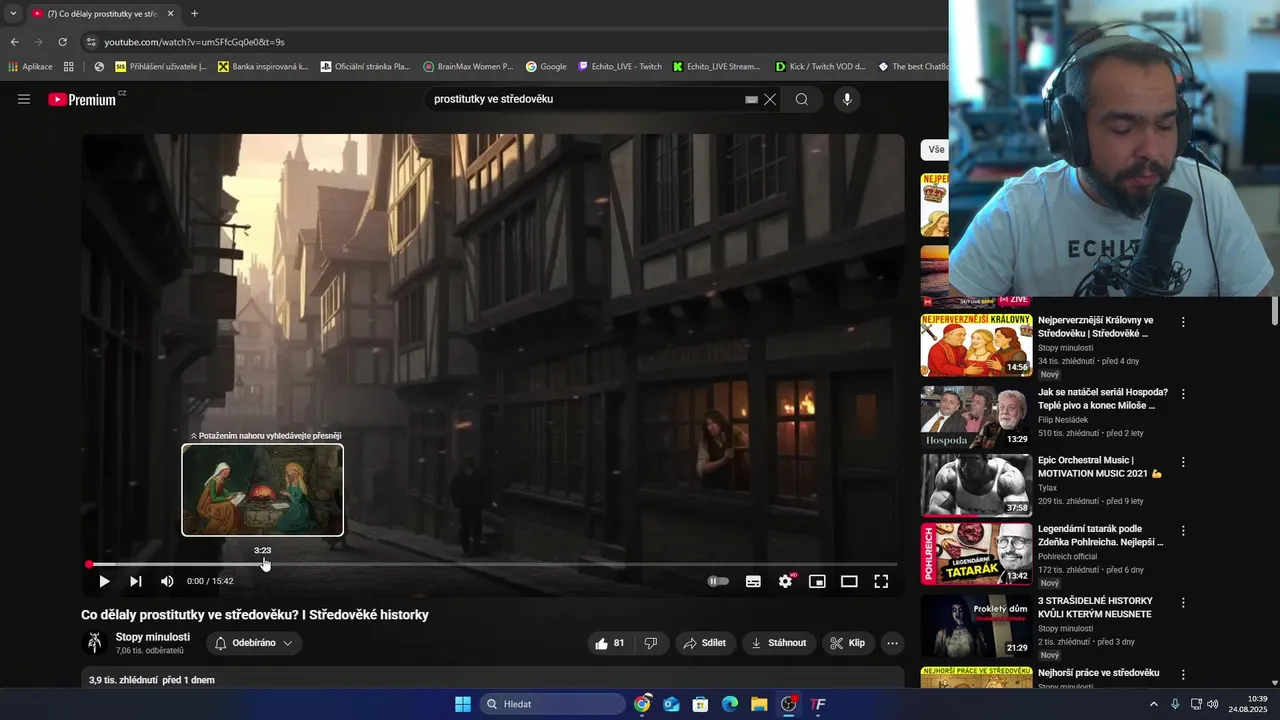
Task: Open the YouTube hamburger guide menu
Action: click(24, 99)
